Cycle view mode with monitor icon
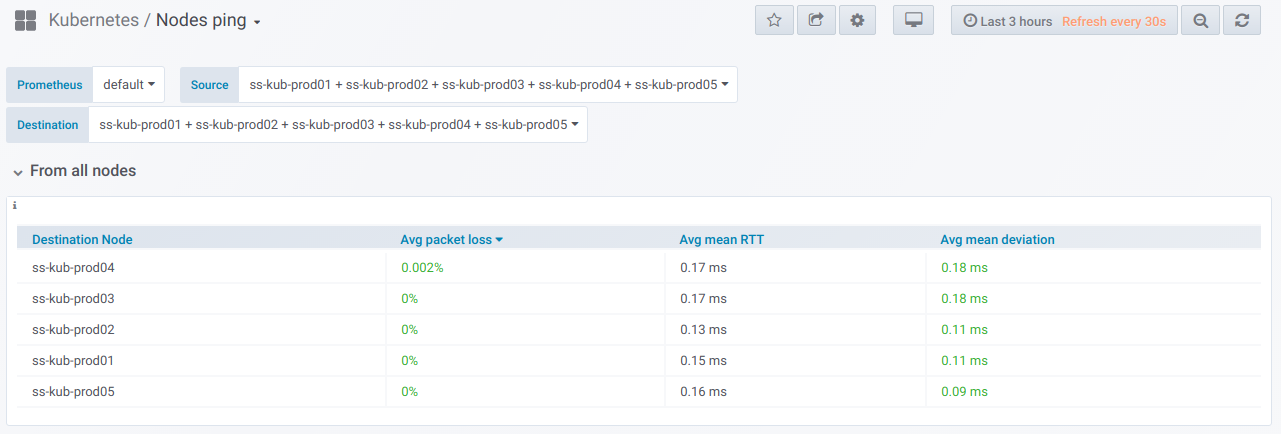The image size is (1281, 434). coord(912,21)
